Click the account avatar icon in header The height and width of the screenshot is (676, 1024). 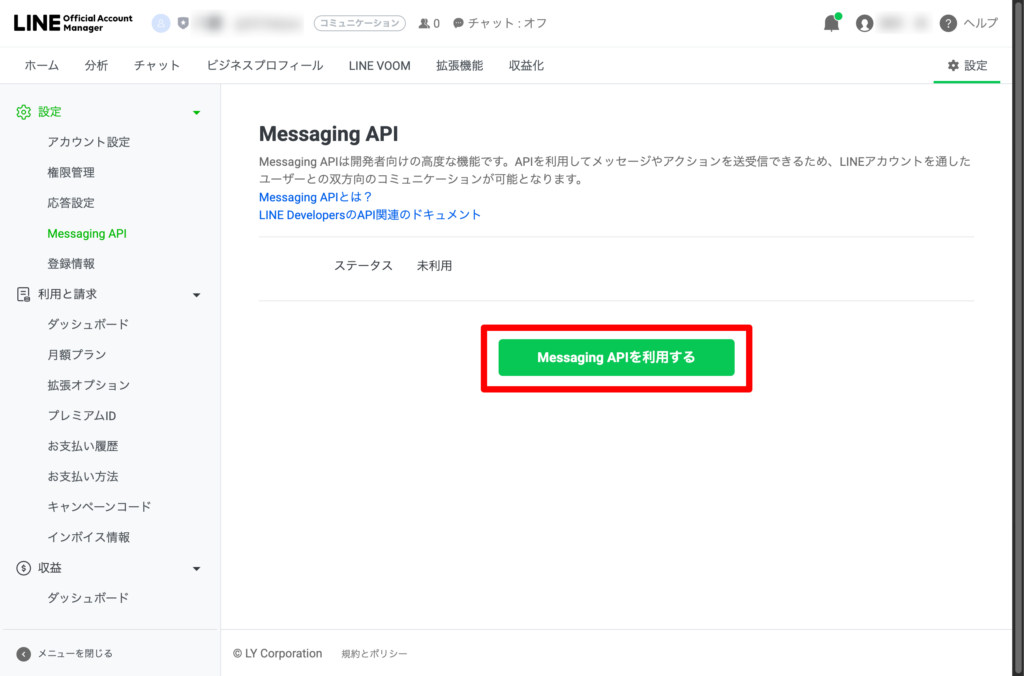(x=161, y=23)
